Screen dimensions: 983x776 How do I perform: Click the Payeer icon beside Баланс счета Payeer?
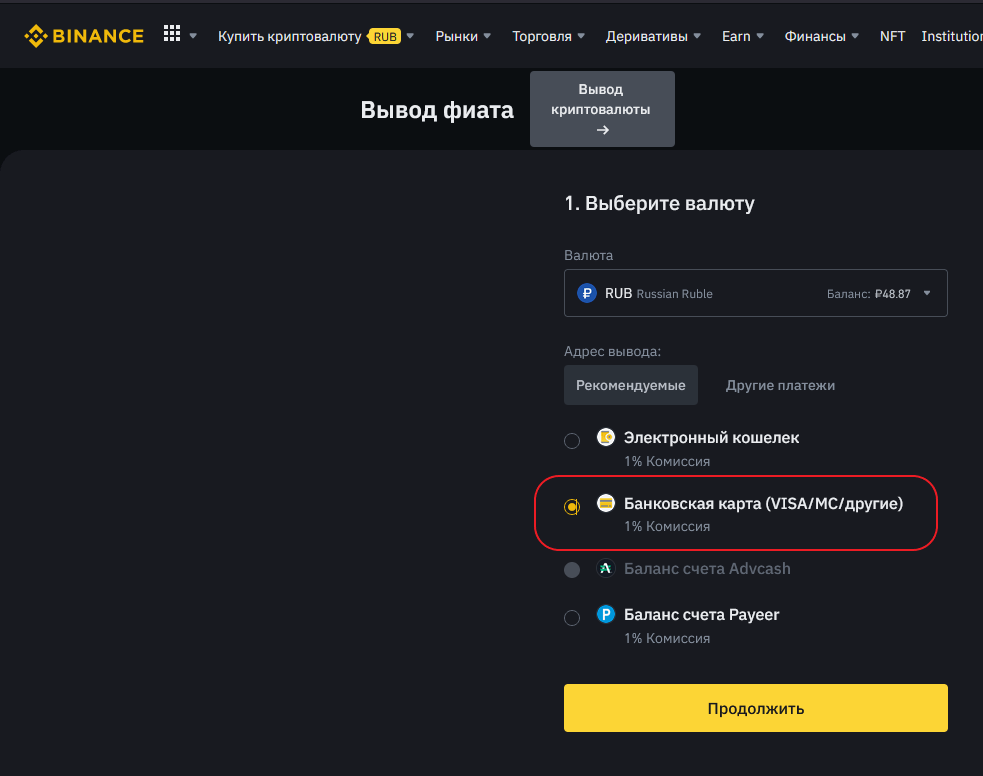(x=605, y=614)
